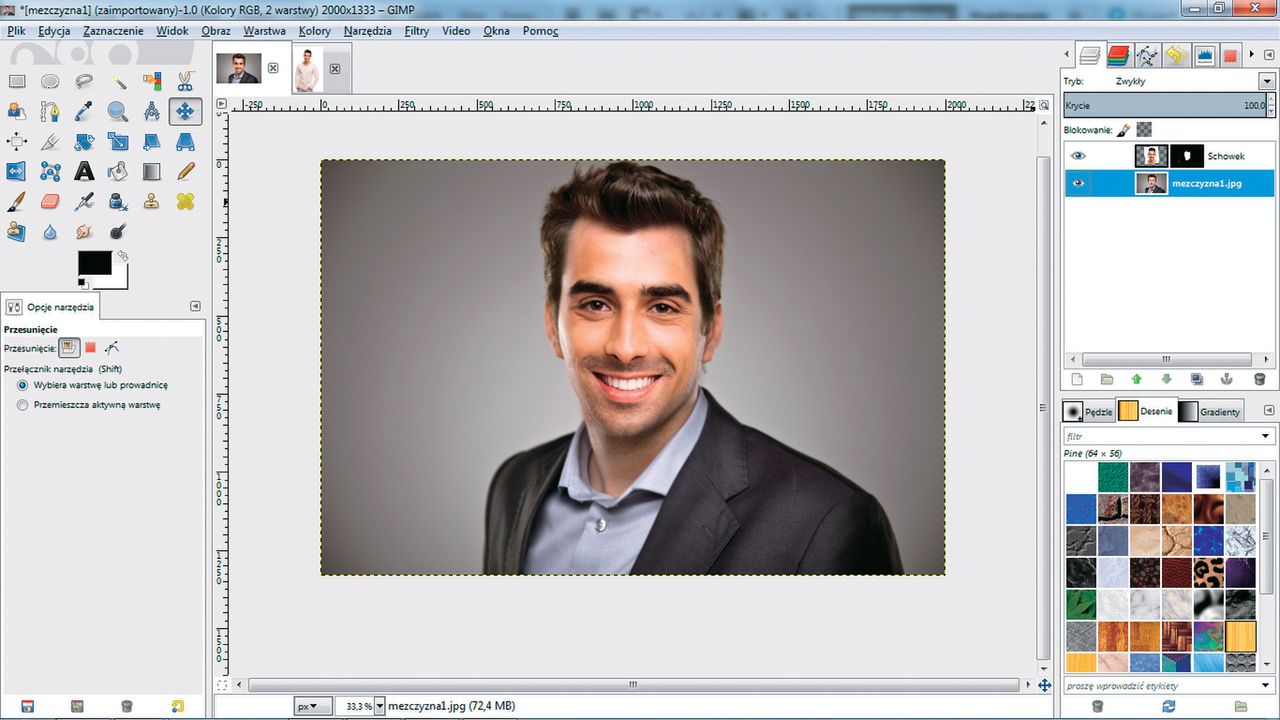Switch to the Pędzle tab
This screenshot has width=1280, height=720.
click(x=1088, y=411)
